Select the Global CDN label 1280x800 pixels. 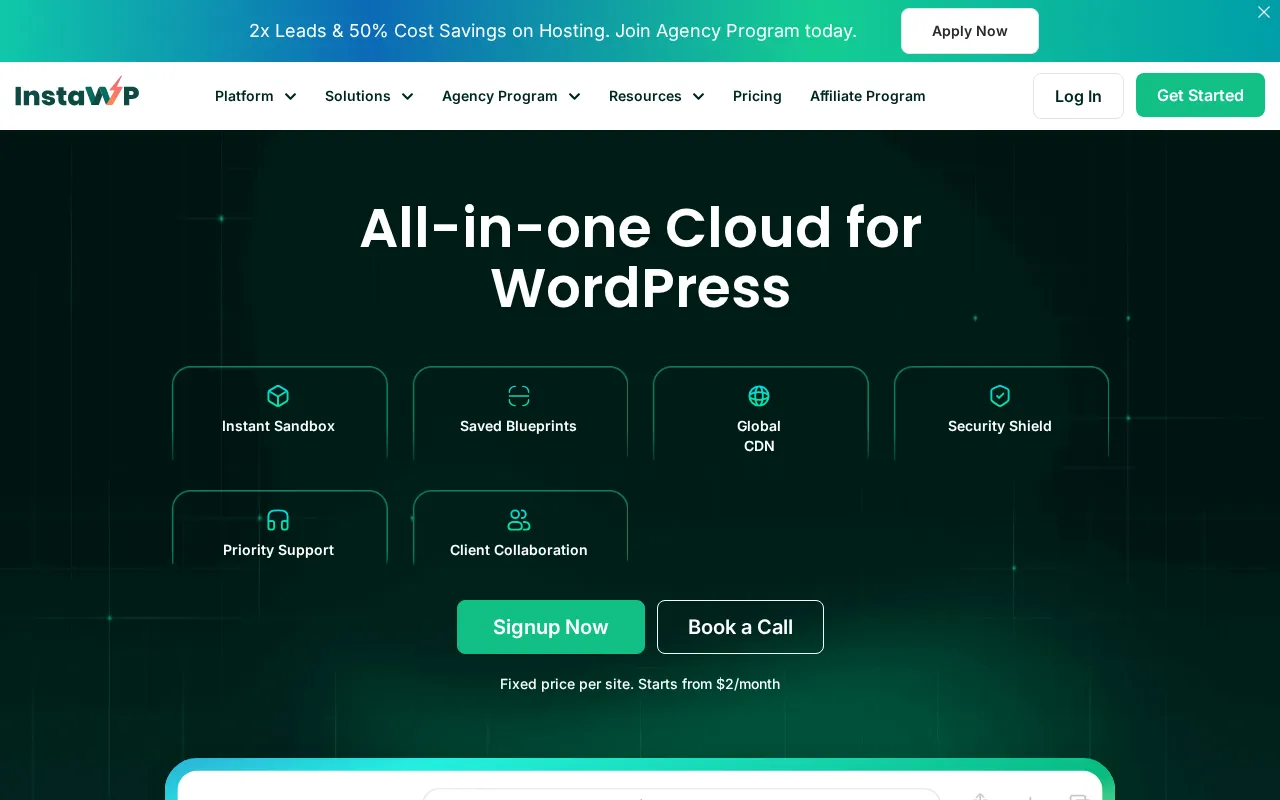point(759,436)
